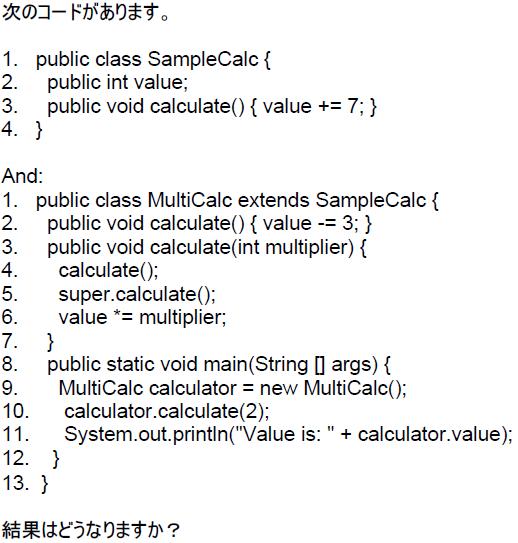Click the SampleCalc class declaration line
518x543 pixels.
pos(136,60)
